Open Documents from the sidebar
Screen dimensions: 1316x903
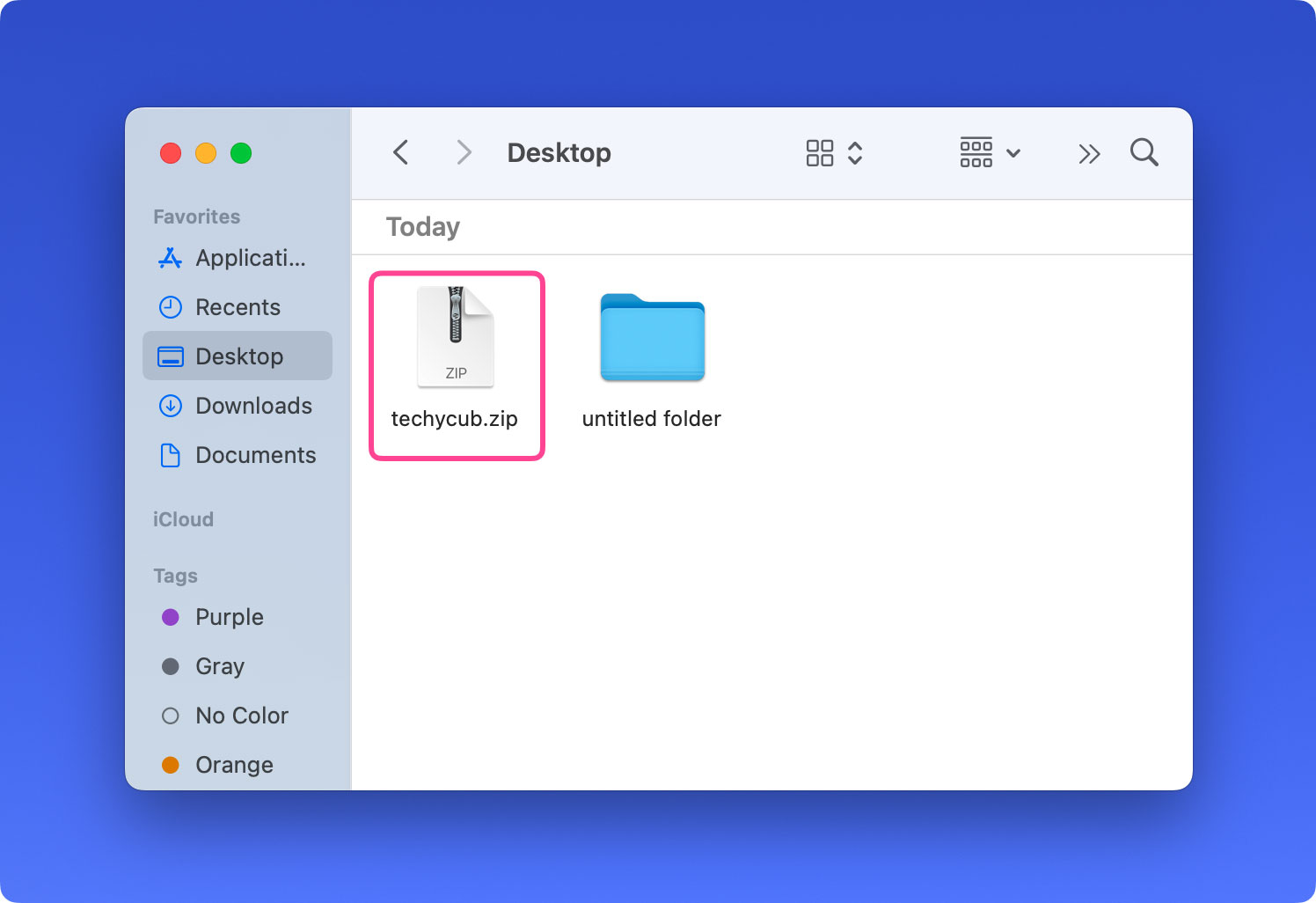pos(255,455)
